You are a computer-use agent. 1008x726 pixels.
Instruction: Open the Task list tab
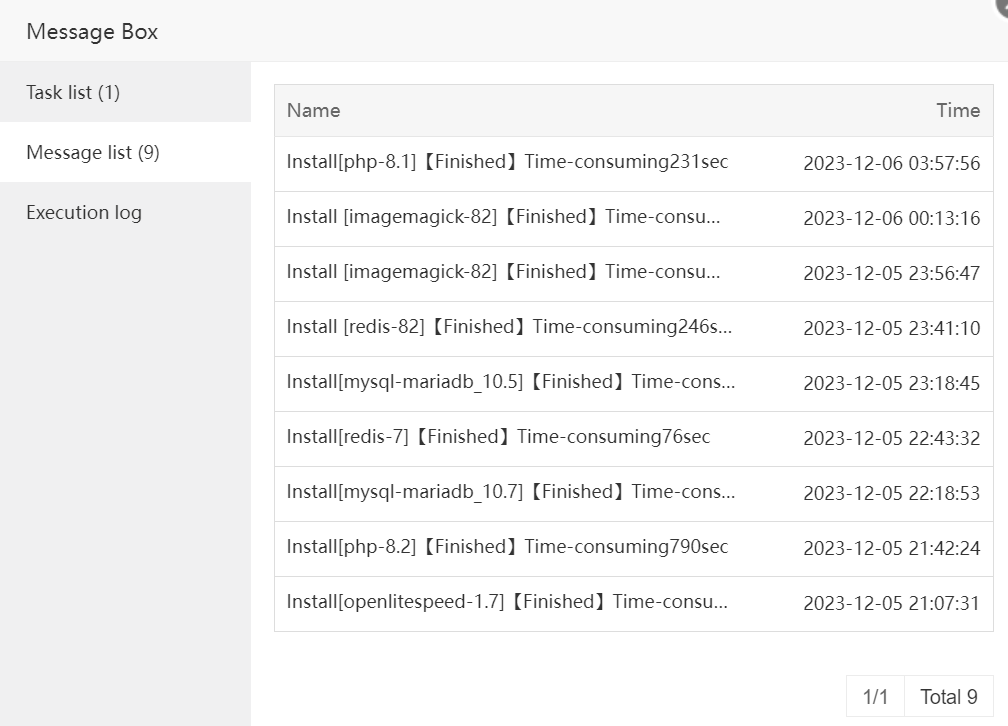pyautogui.click(x=73, y=92)
